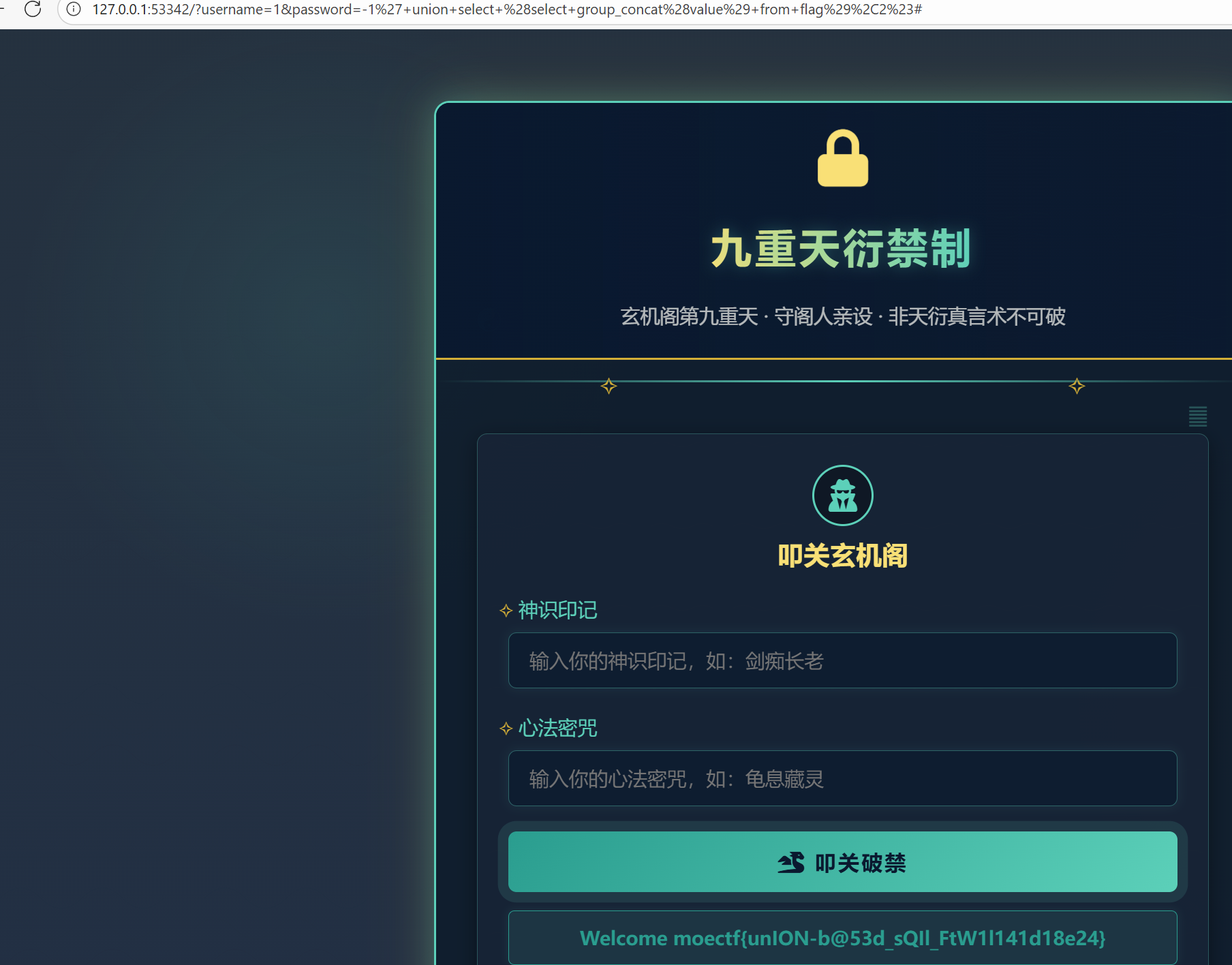Image resolution: width=1232 pixels, height=965 pixels.
Task: Click the sparkle icon beside 心法密咒 label
Action: (506, 729)
